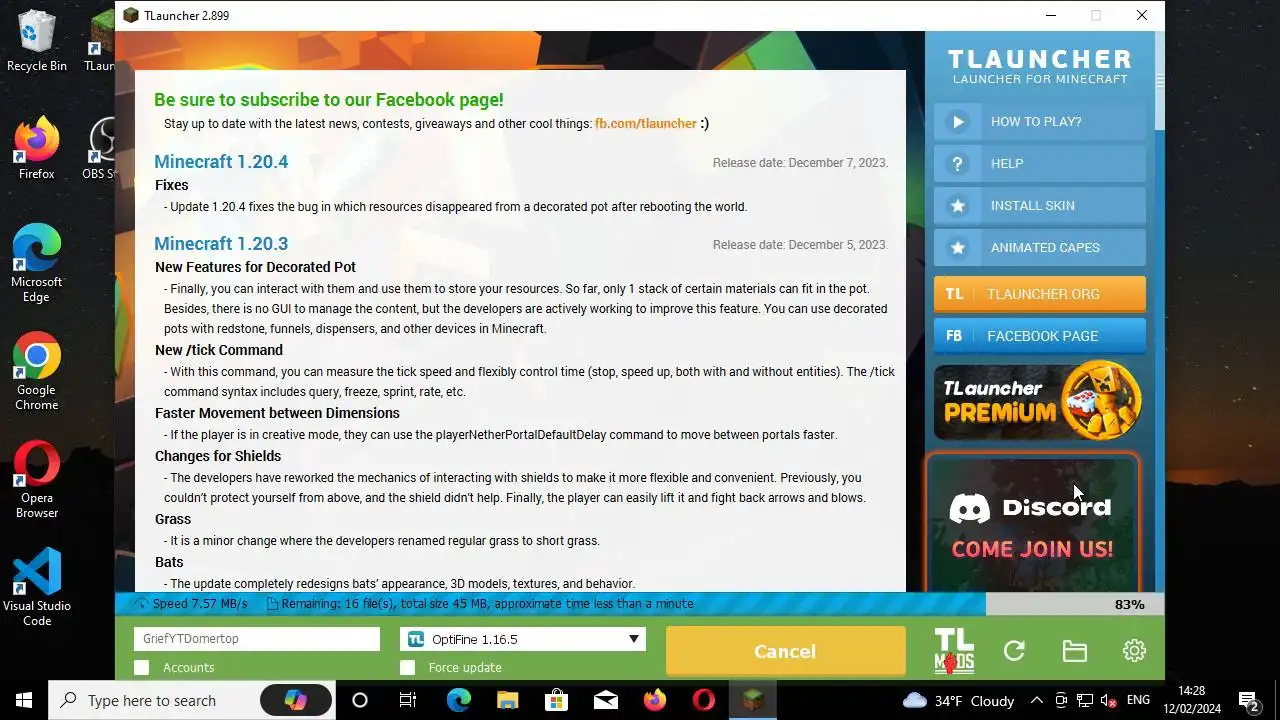The height and width of the screenshot is (720, 1280).
Task: Click the Minecraft 1.20.4 heading
Action: (x=221, y=162)
